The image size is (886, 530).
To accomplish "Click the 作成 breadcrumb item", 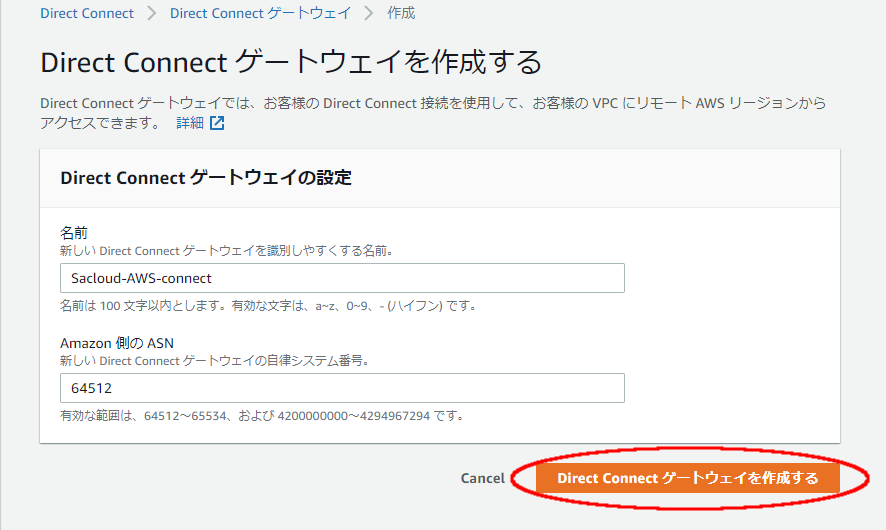I will tap(401, 14).
